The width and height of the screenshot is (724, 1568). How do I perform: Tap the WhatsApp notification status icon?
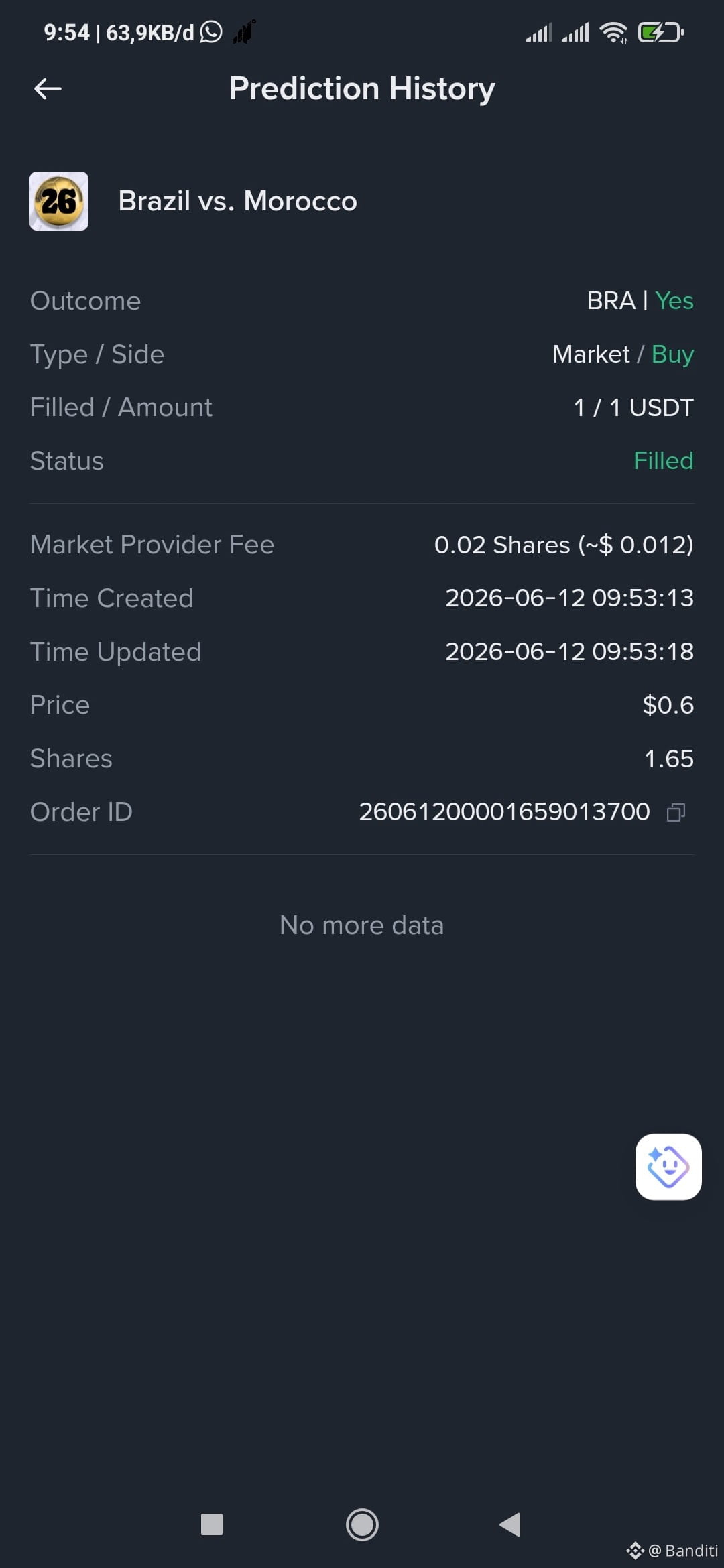(x=211, y=31)
